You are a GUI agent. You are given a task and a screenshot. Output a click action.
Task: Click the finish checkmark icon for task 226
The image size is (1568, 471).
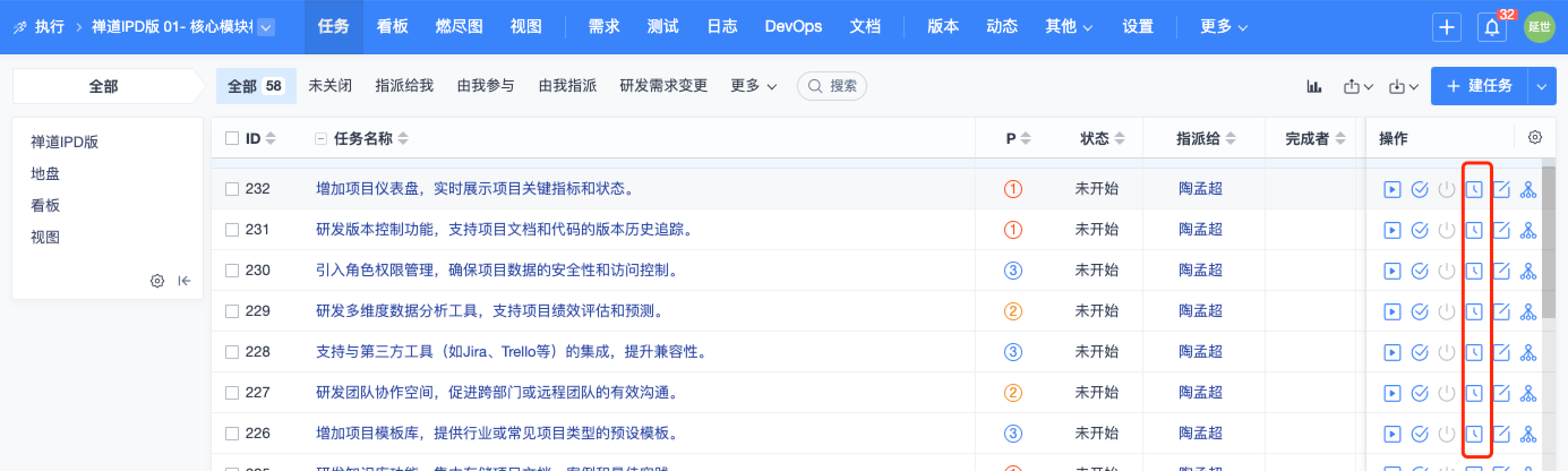point(1420,434)
